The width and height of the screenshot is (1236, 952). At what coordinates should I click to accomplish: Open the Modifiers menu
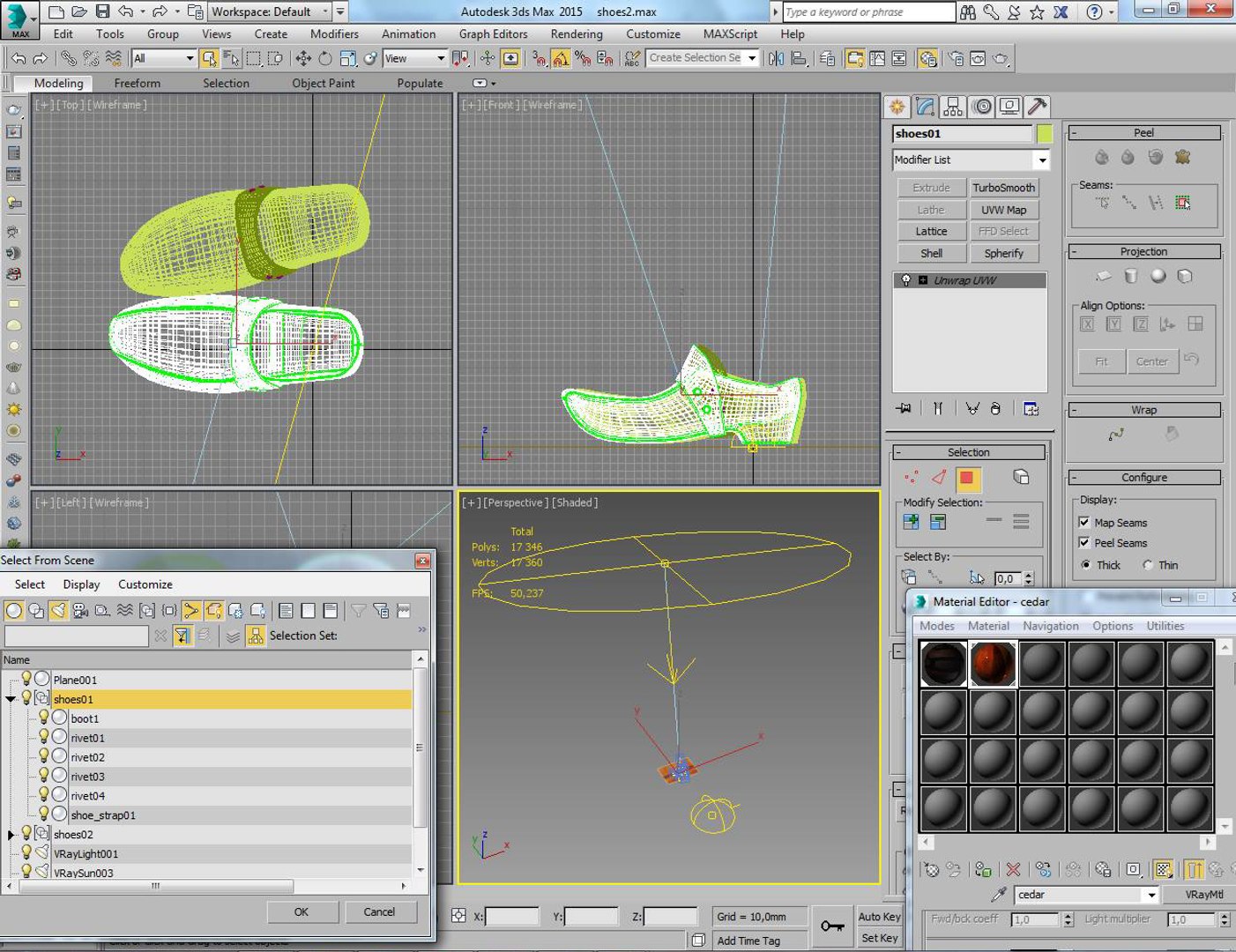334,33
